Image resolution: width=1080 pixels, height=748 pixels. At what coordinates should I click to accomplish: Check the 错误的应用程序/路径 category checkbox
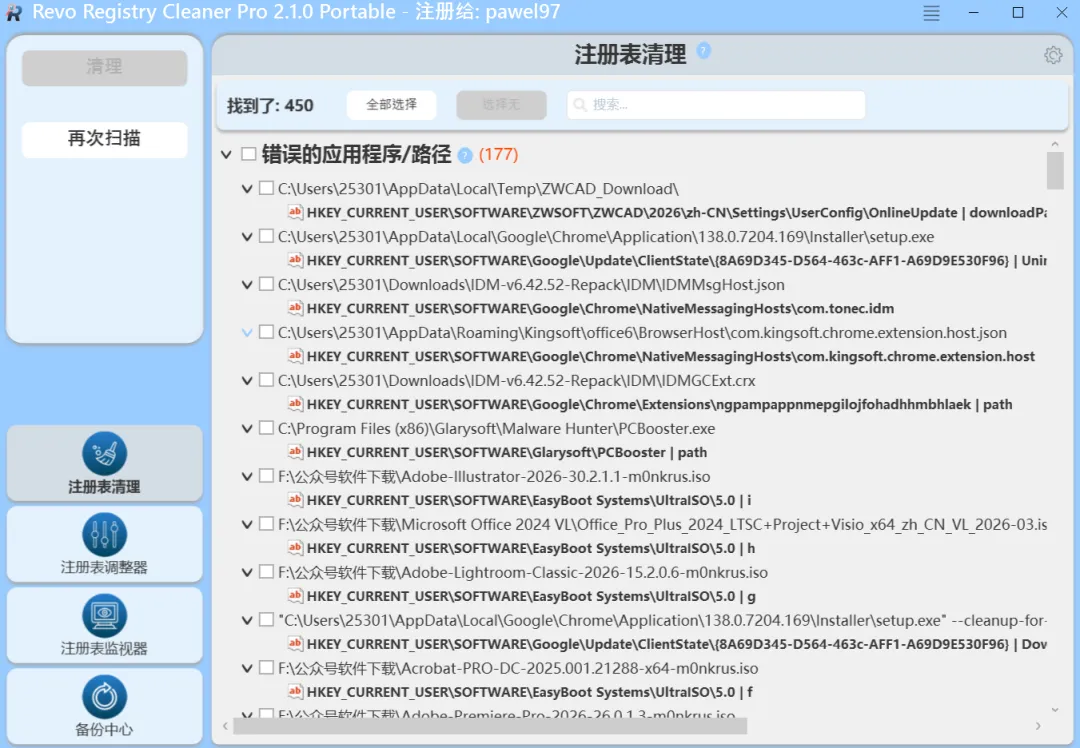(x=249, y=154)
